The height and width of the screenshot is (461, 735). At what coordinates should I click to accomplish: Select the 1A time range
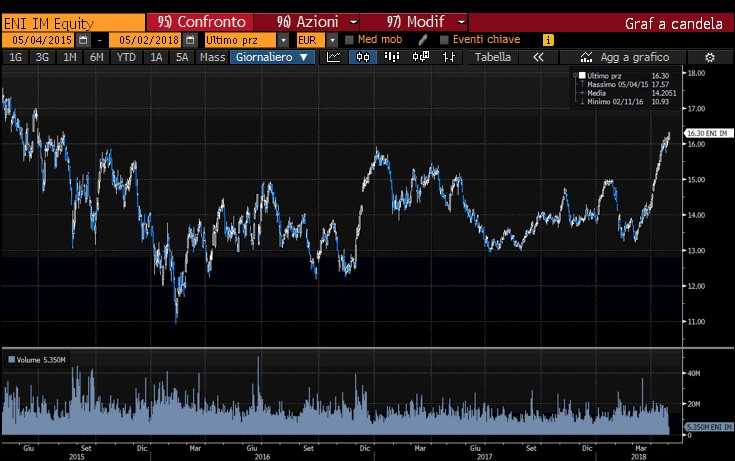click(156, 57)
